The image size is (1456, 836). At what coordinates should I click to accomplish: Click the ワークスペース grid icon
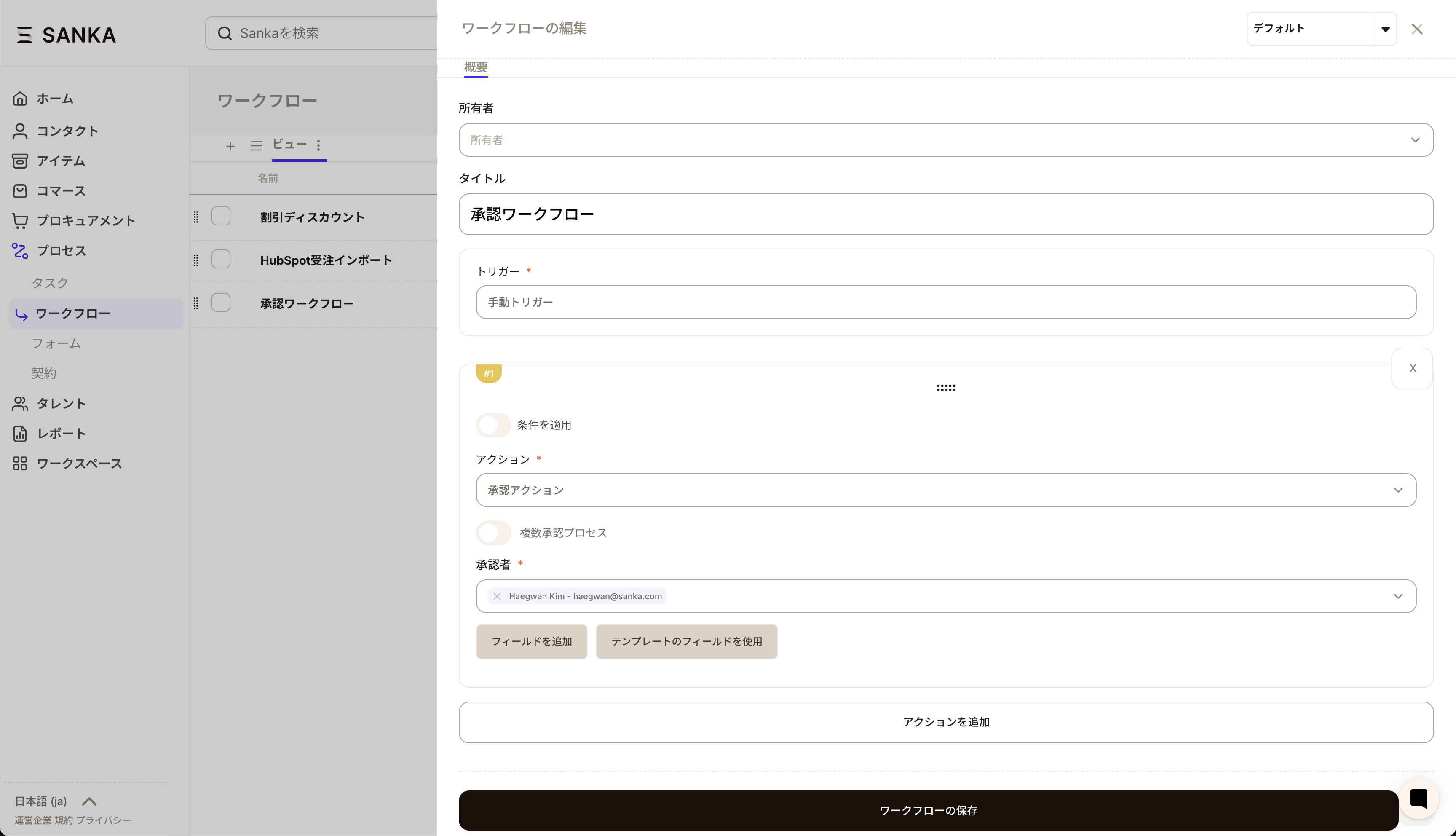point(20,464)
